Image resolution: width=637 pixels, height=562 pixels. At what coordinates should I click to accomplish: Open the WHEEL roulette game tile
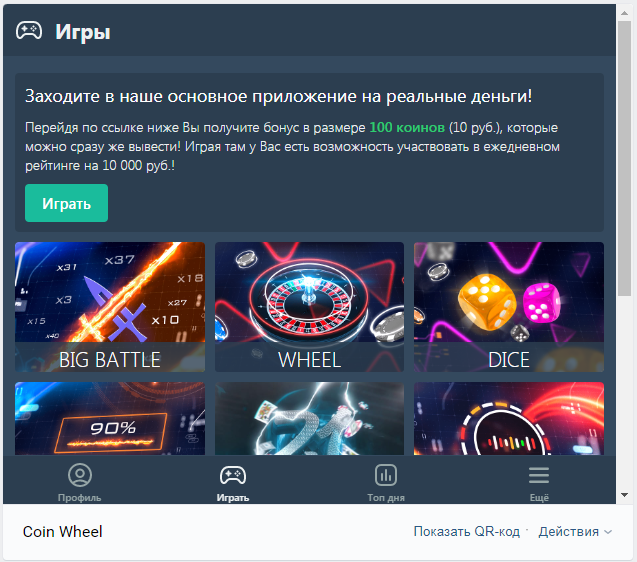(x=310, y=307)
